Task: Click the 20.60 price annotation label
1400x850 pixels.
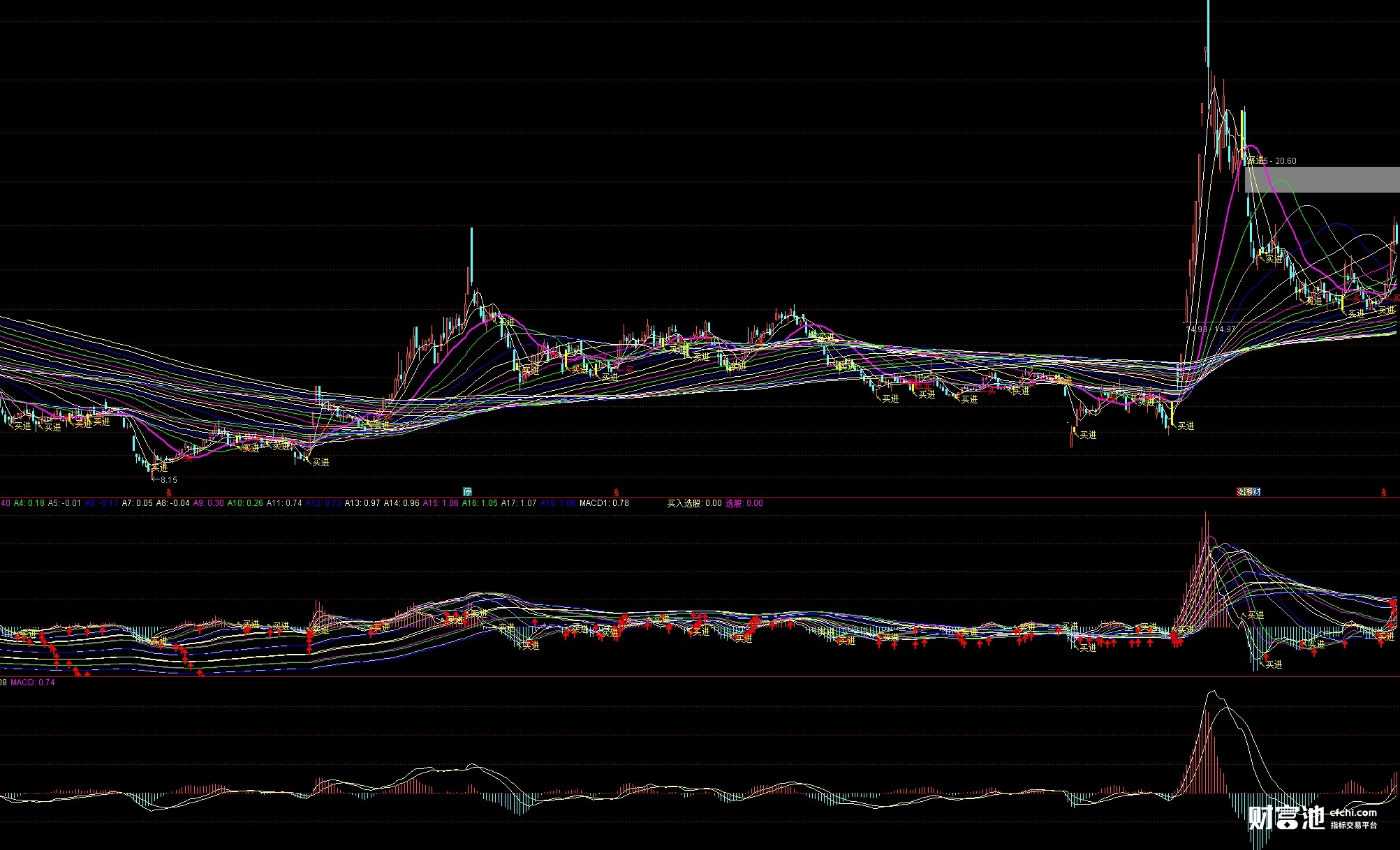Action: click(1285, 161)
